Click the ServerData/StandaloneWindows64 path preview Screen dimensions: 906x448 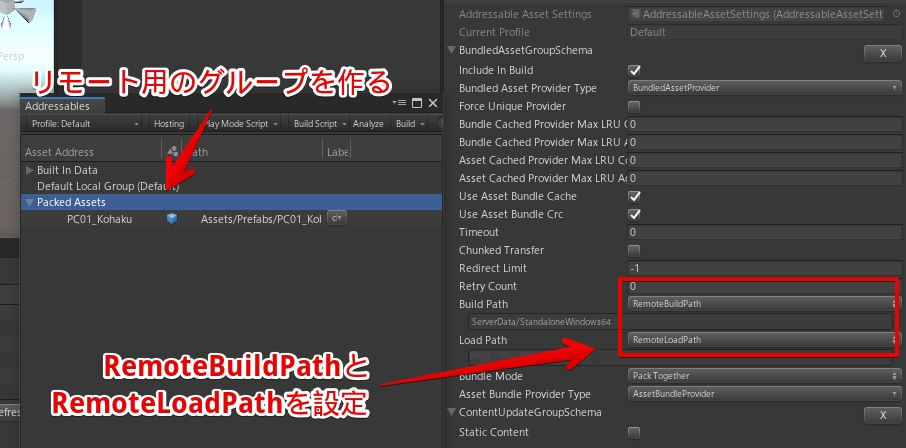click(680, 321)
